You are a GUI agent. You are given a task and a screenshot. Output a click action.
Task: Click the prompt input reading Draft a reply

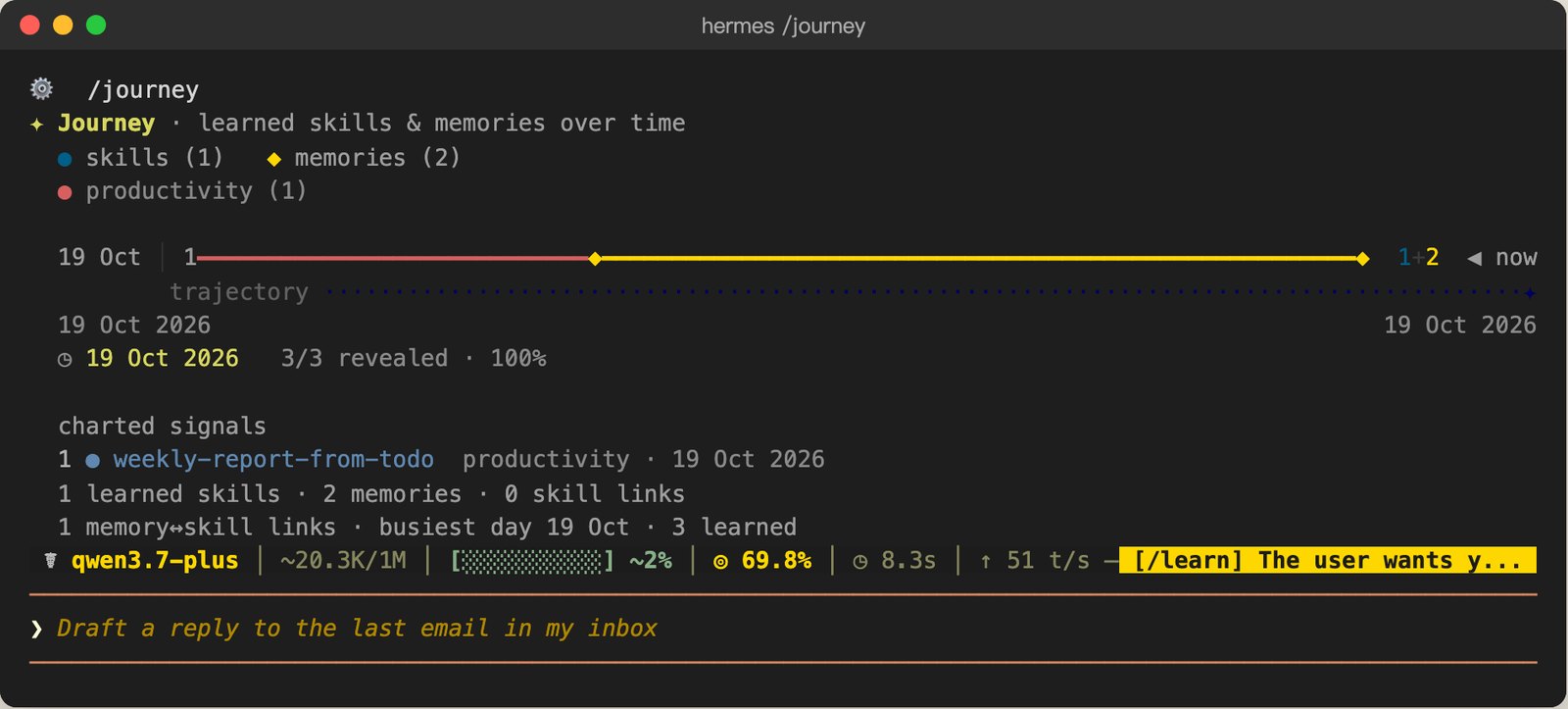point(357,629)
